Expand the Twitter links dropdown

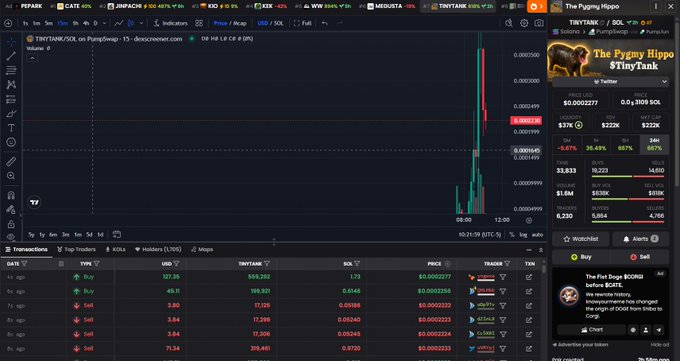[610, 82]
